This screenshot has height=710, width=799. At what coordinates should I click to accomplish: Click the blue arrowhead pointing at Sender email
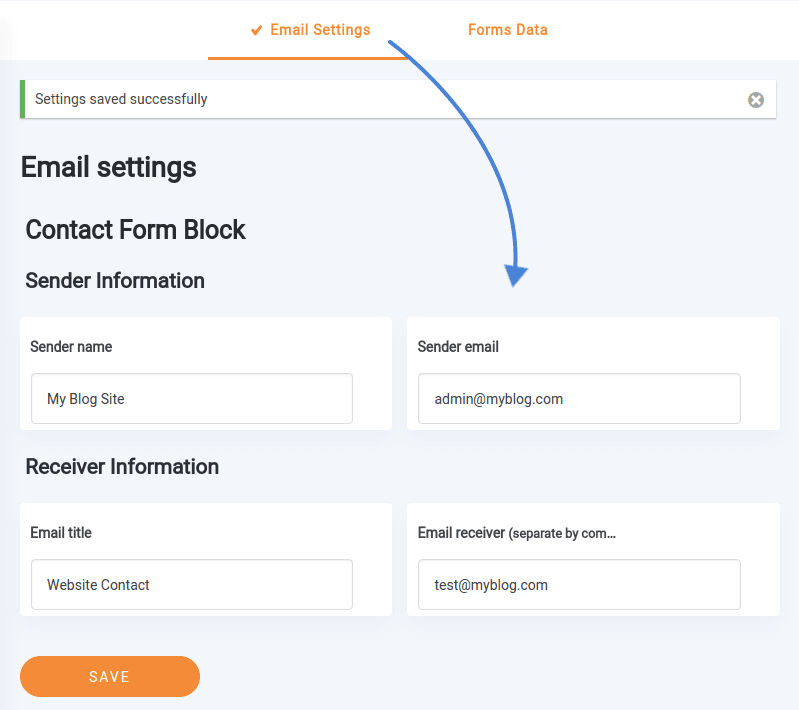click(516, 276)
